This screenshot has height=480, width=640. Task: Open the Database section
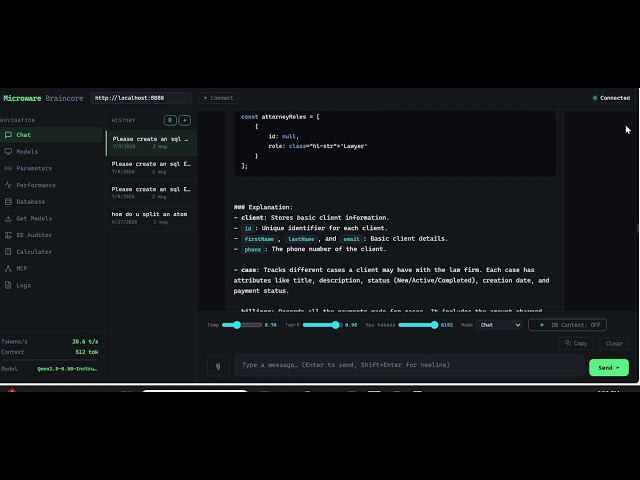click(51, 202)
